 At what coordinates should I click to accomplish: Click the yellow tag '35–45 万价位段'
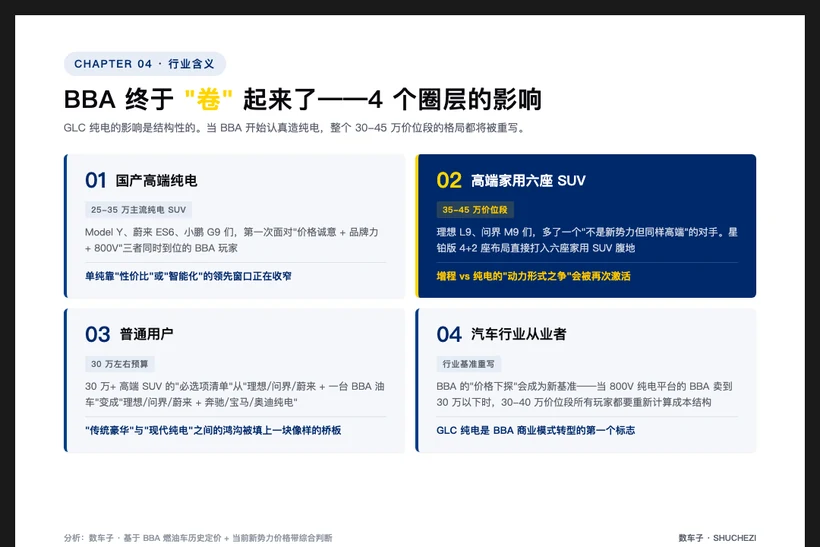click(475, 210)
